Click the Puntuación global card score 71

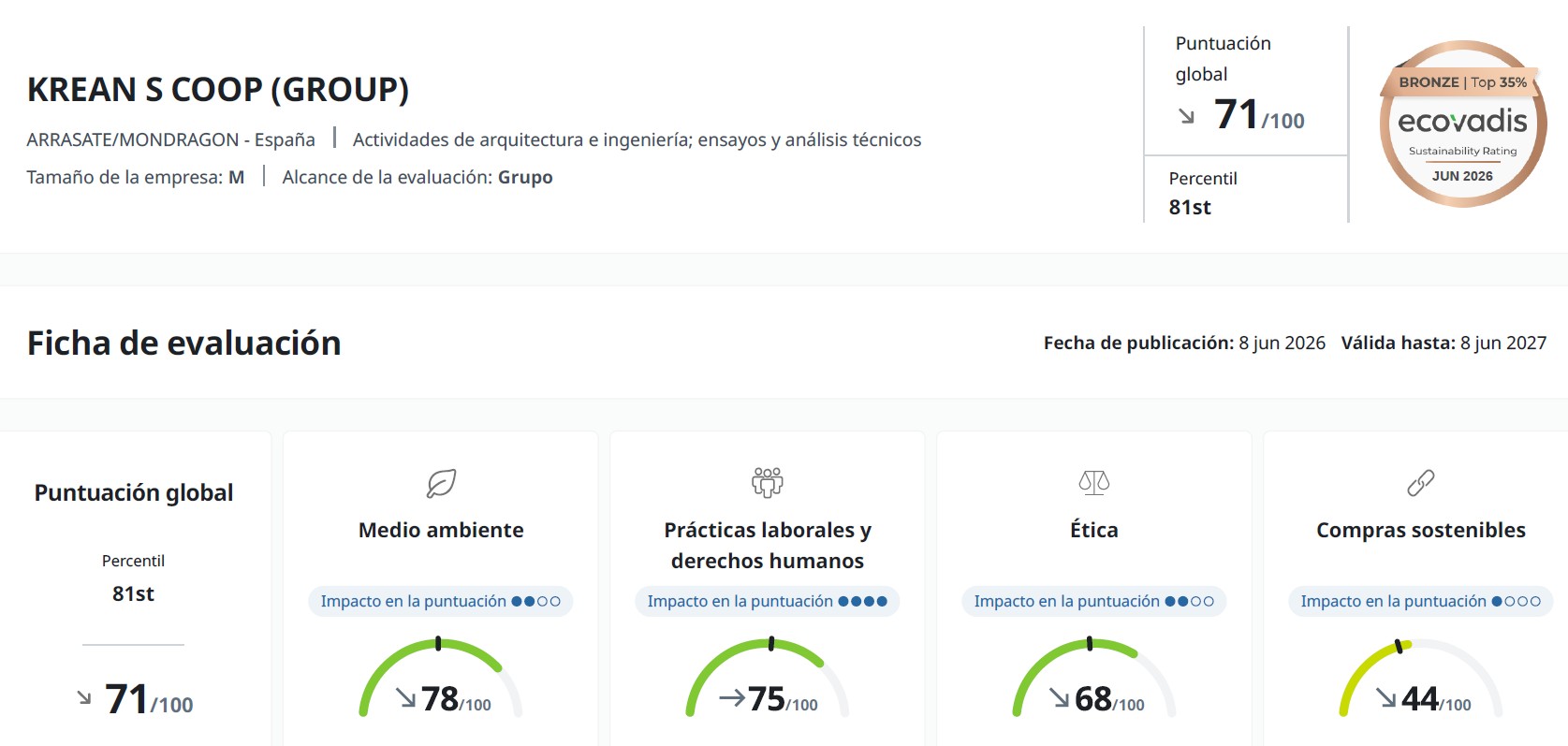(x=149, y=699)
